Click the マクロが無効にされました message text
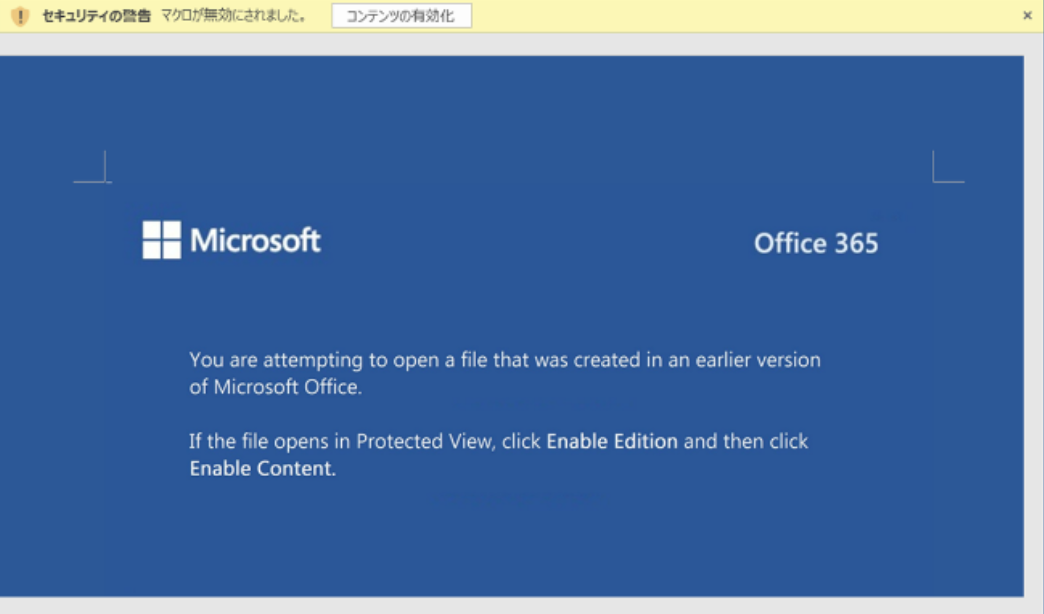Image resolution: width=1044 pixels, height=614 pixels. [x=234, y=16]
